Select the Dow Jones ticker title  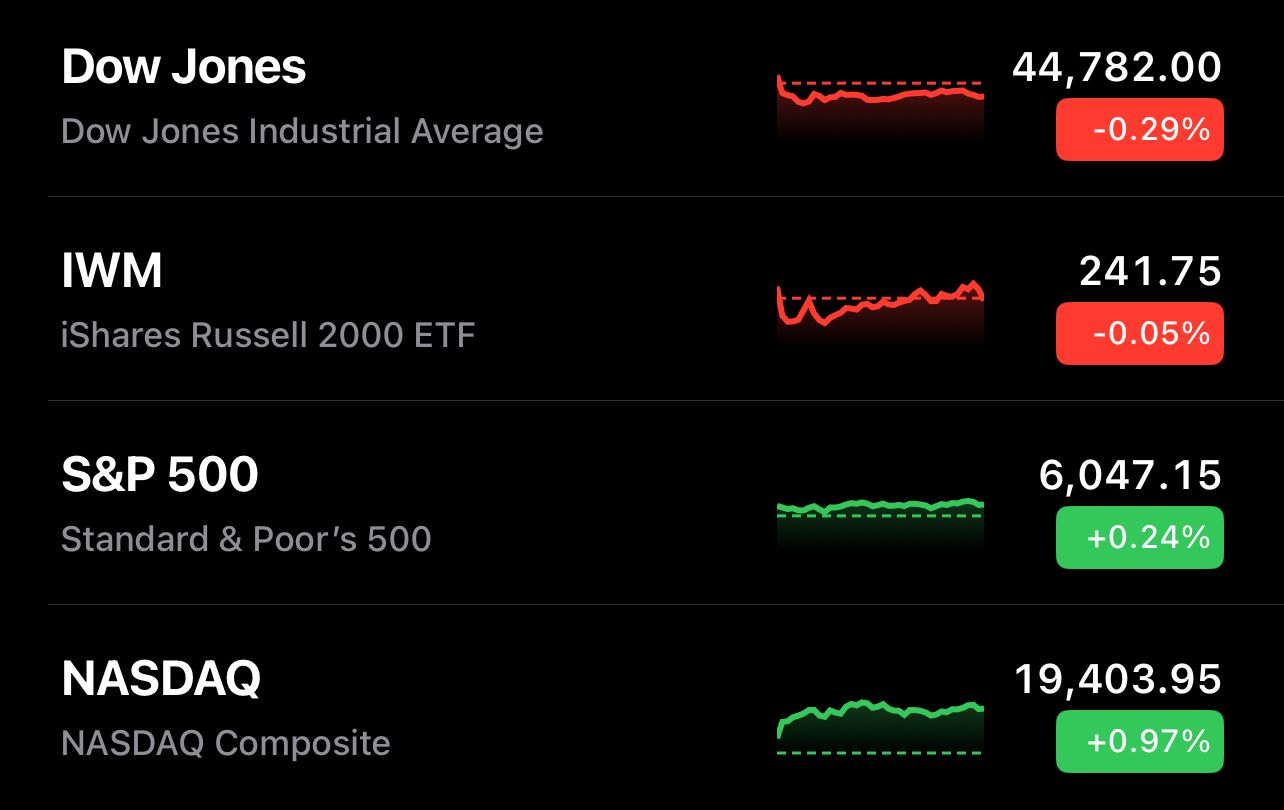point(184,68)
